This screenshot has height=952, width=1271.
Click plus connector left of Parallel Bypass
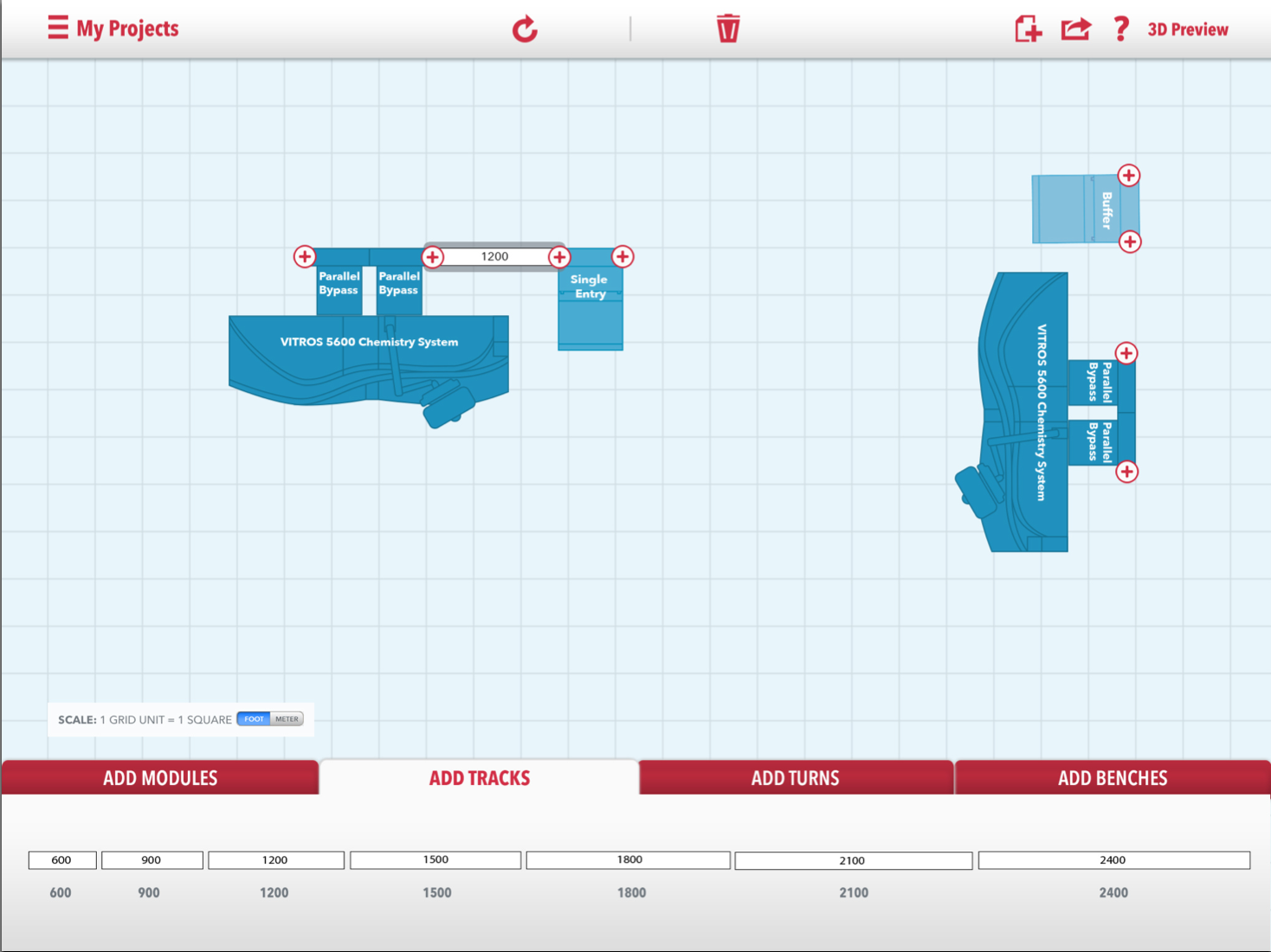click(x=304, y=256)
